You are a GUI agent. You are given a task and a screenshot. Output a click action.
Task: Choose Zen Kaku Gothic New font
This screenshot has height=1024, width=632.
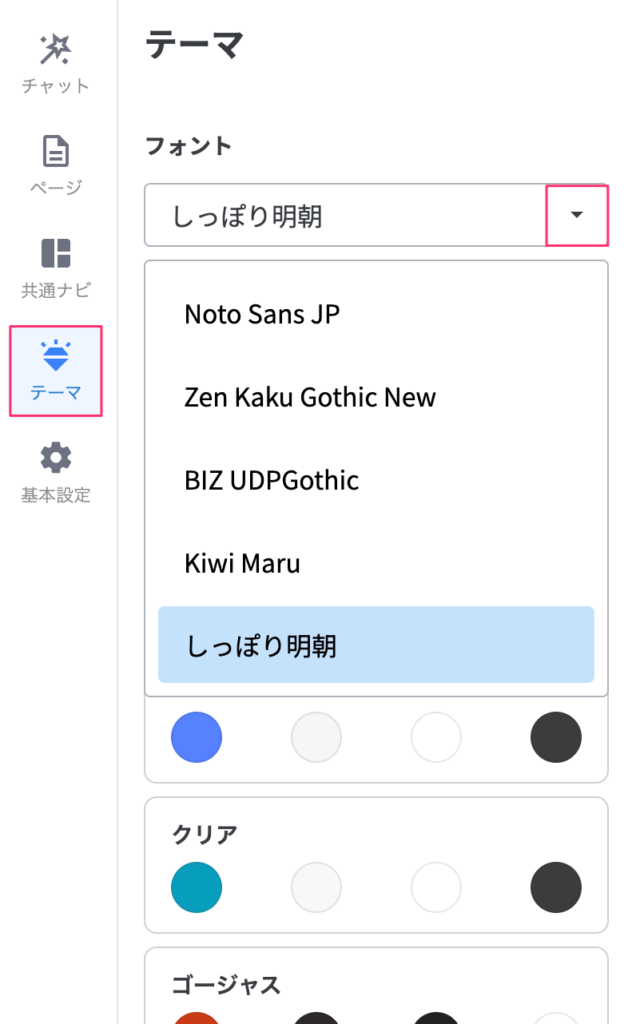point(310,397)
